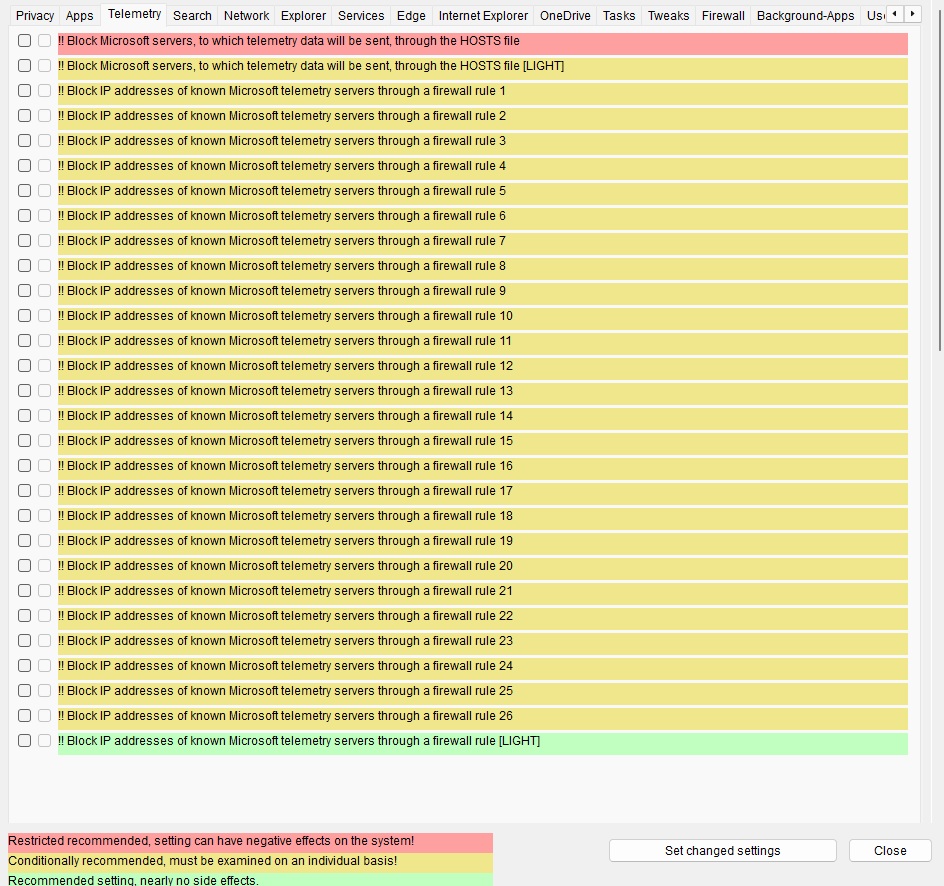Click the second small checkbox for firewall rule 19

tap(44, 541)
